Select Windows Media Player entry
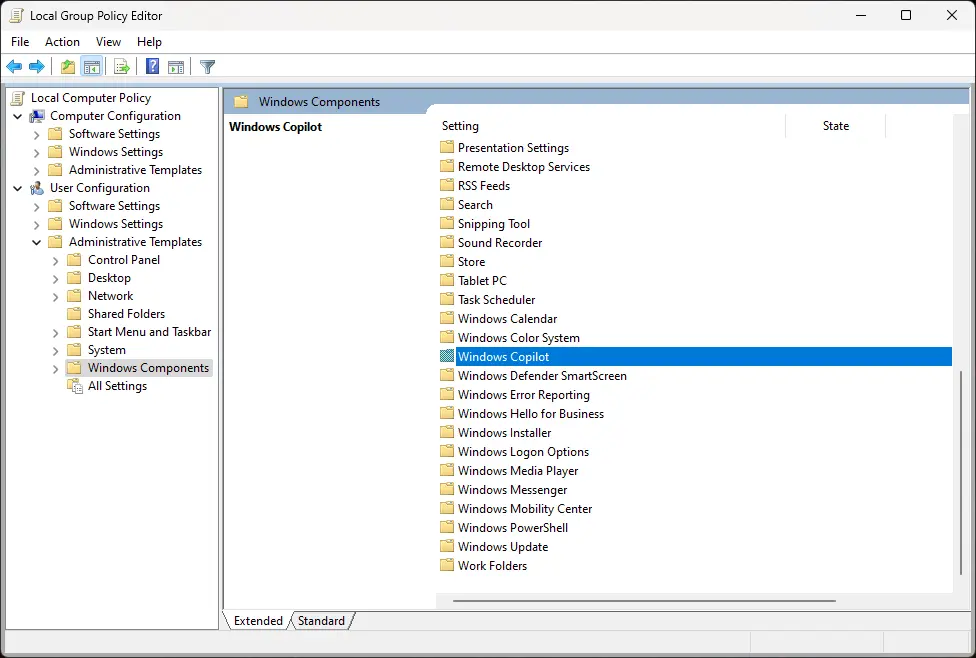The width and height of the screenshot is (976, 658). tap(518, 471)
